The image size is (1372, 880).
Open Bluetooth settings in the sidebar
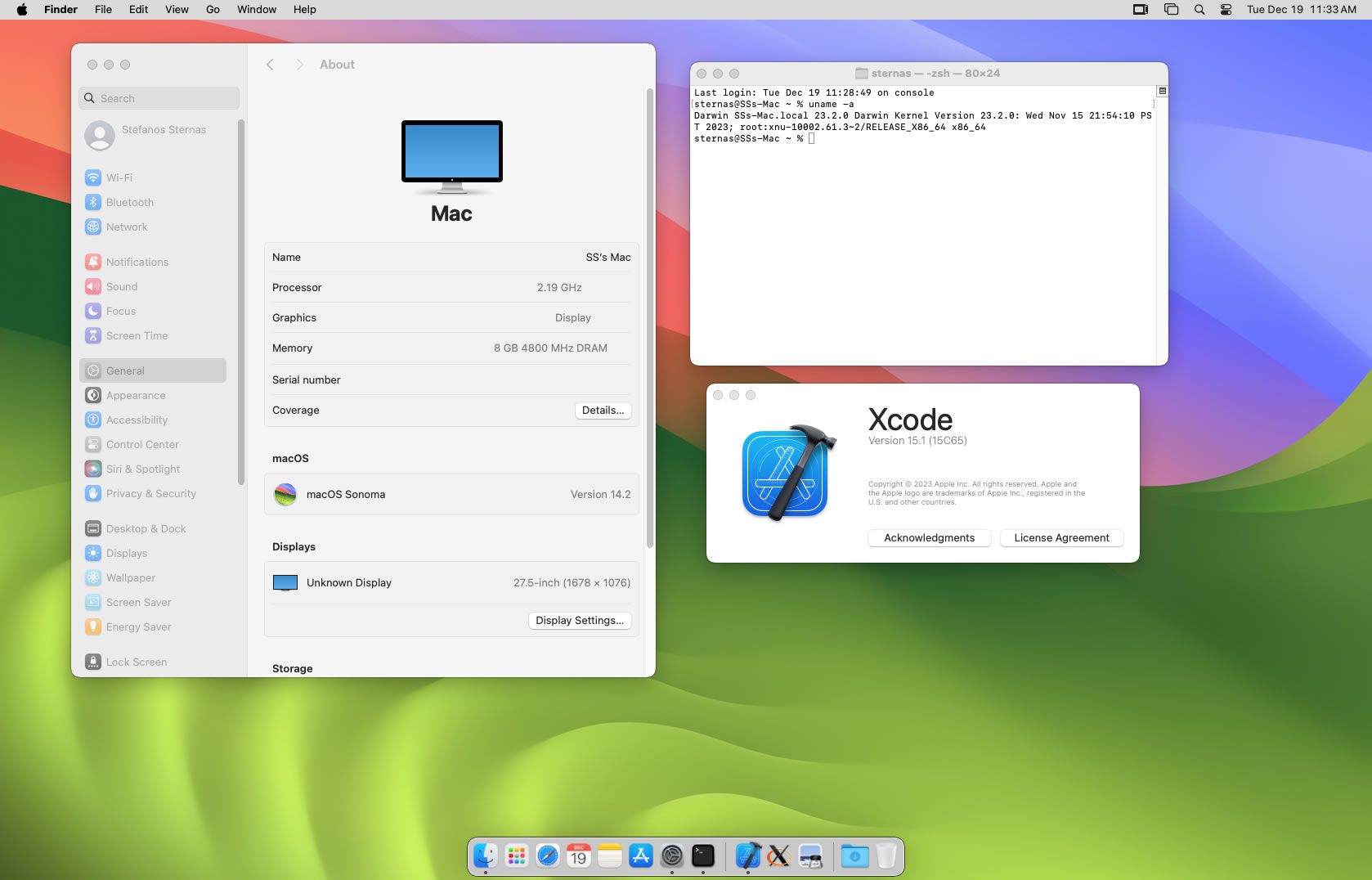pyautogui.click(x=153, y=202)
